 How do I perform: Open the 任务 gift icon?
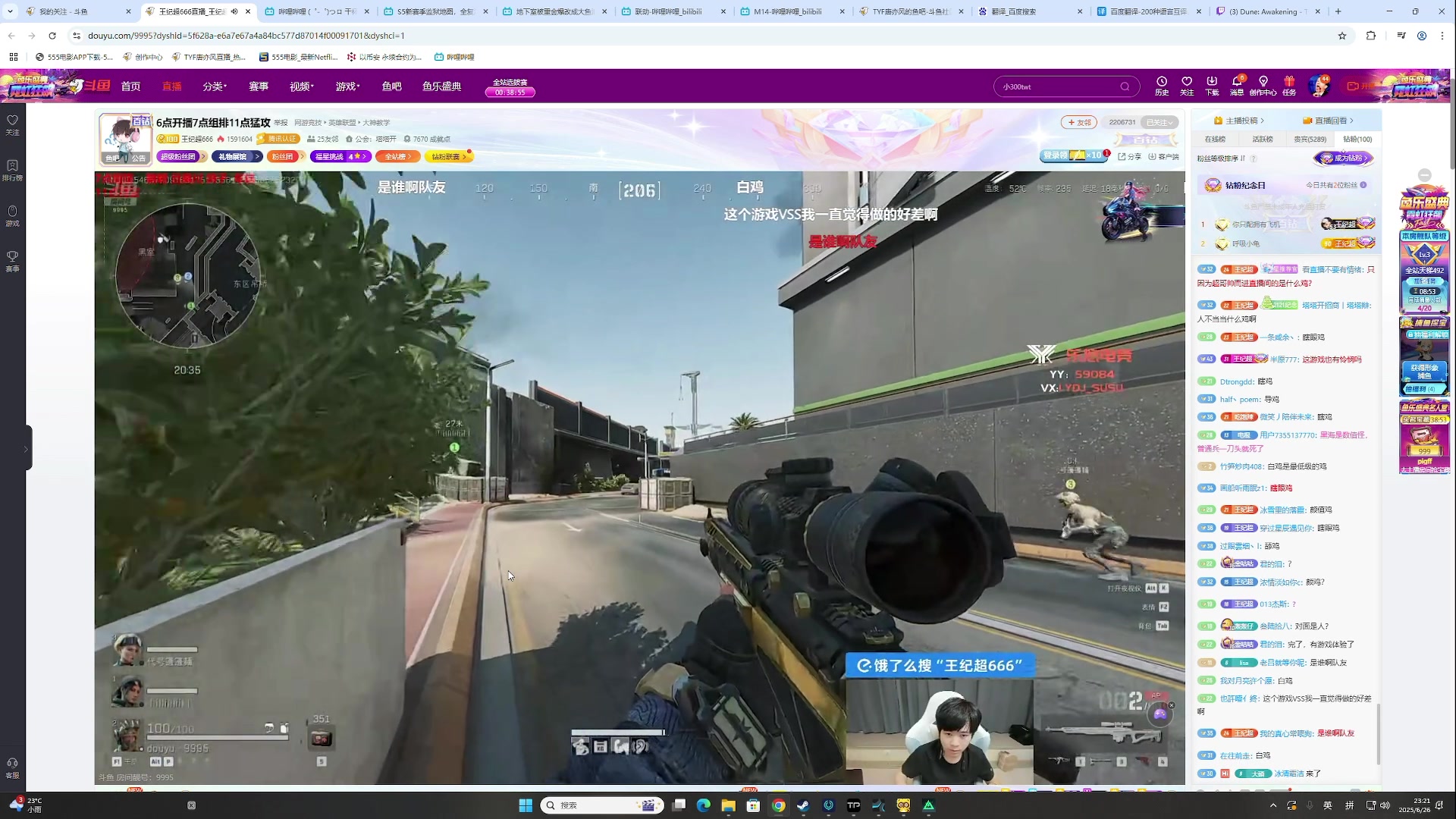click(x=1289, y=85)
